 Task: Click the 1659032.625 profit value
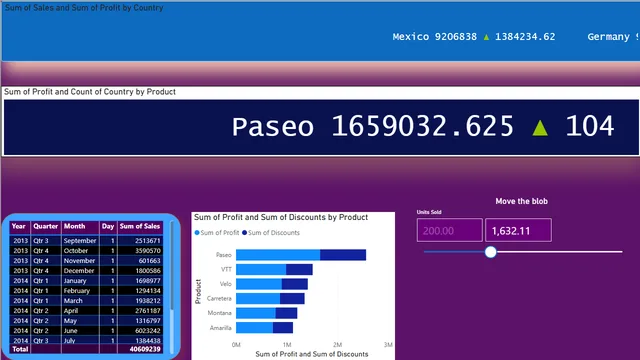(422, 126)
